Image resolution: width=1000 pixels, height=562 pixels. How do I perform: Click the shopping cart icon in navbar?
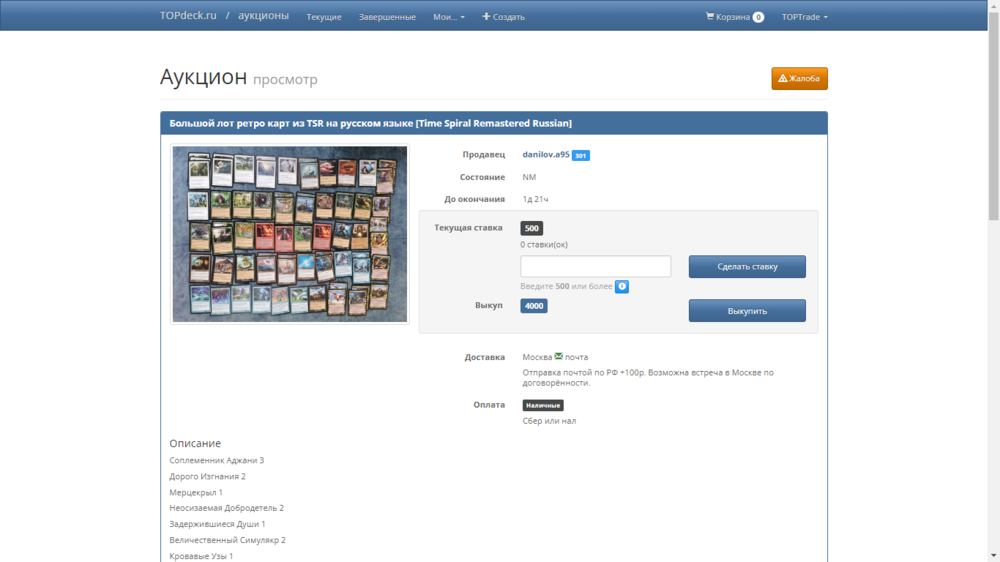tap(710, 16)
